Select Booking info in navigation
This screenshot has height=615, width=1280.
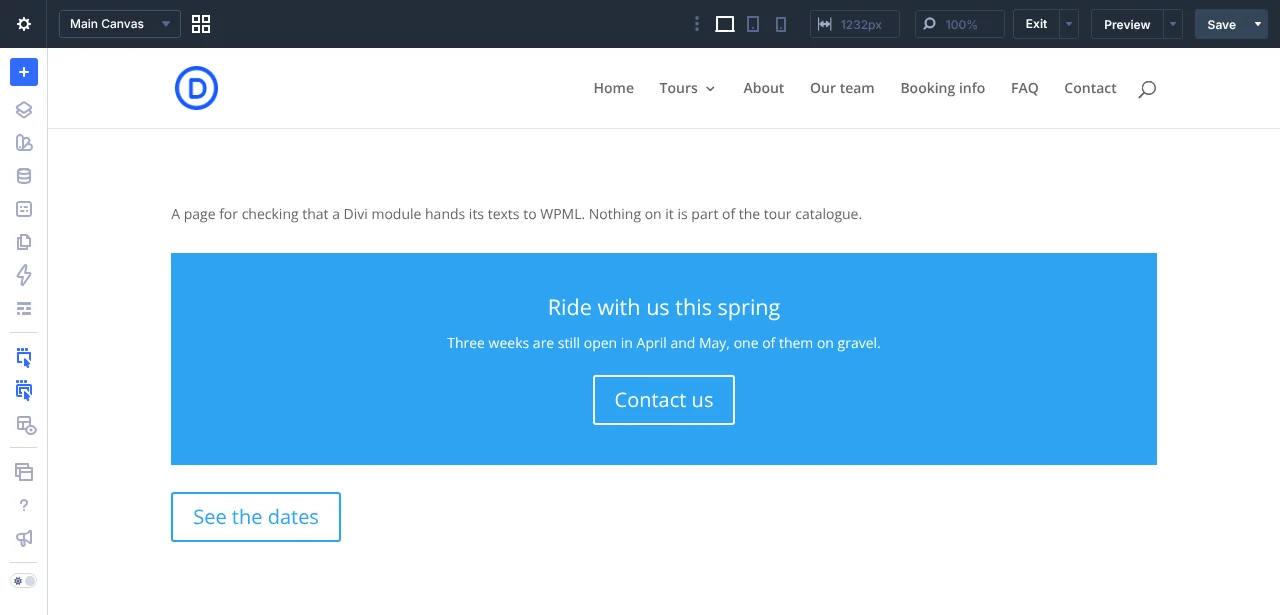click(943, 88)
